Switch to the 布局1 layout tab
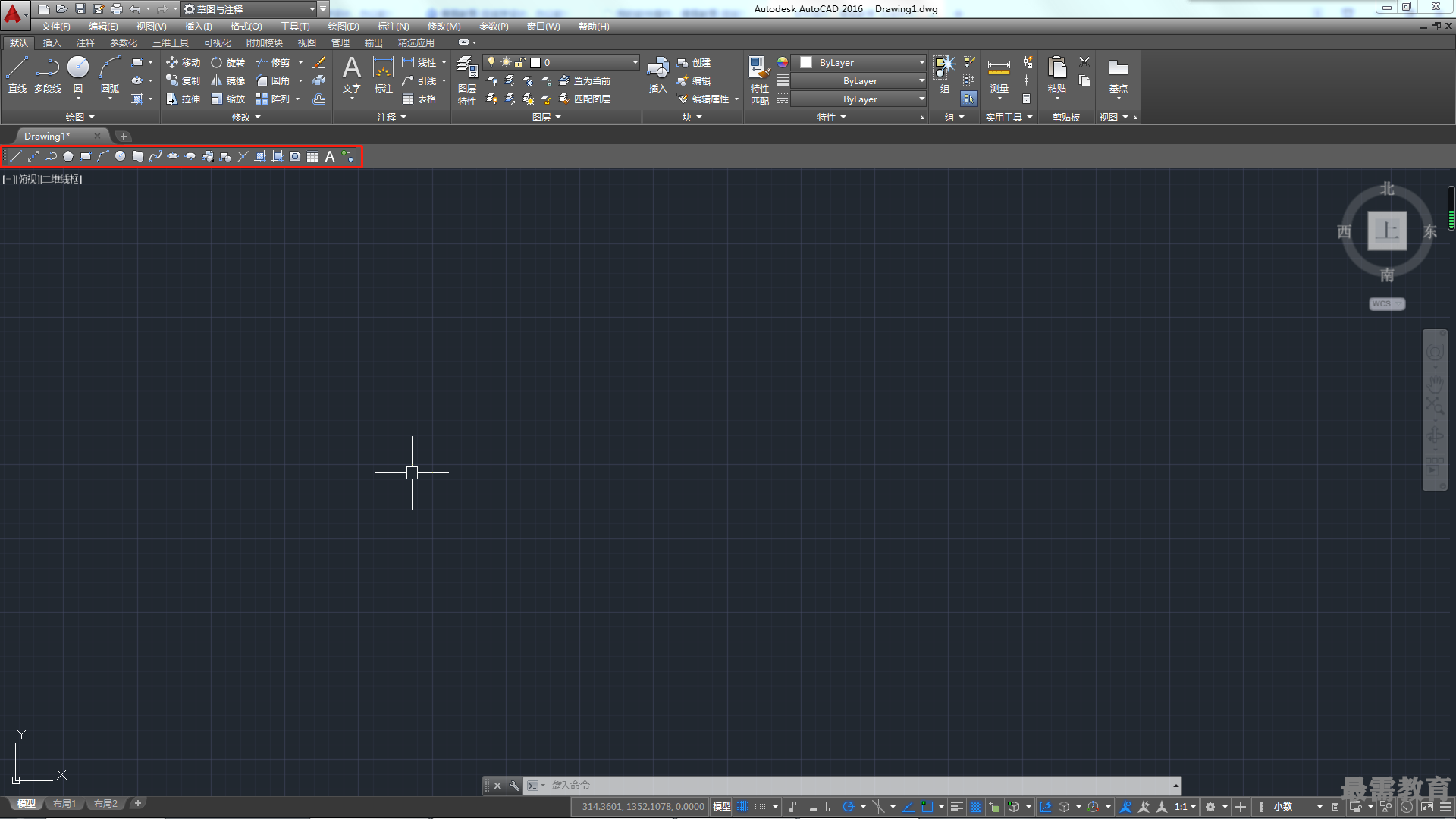 (64, 804)
